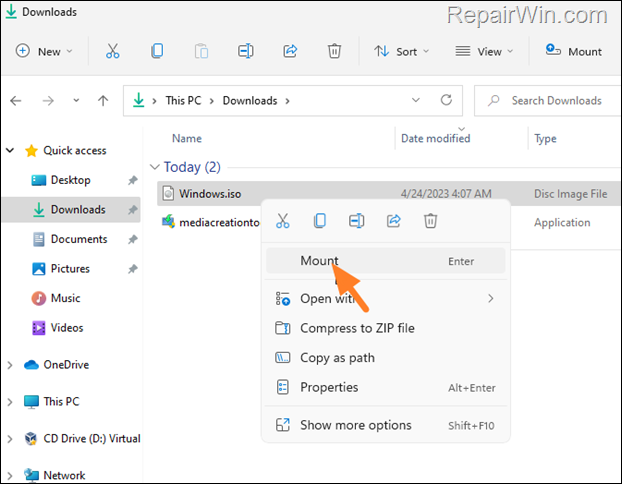Click the Search Downloads field
This screenshot has width=622, height=484.
(548, 101)
